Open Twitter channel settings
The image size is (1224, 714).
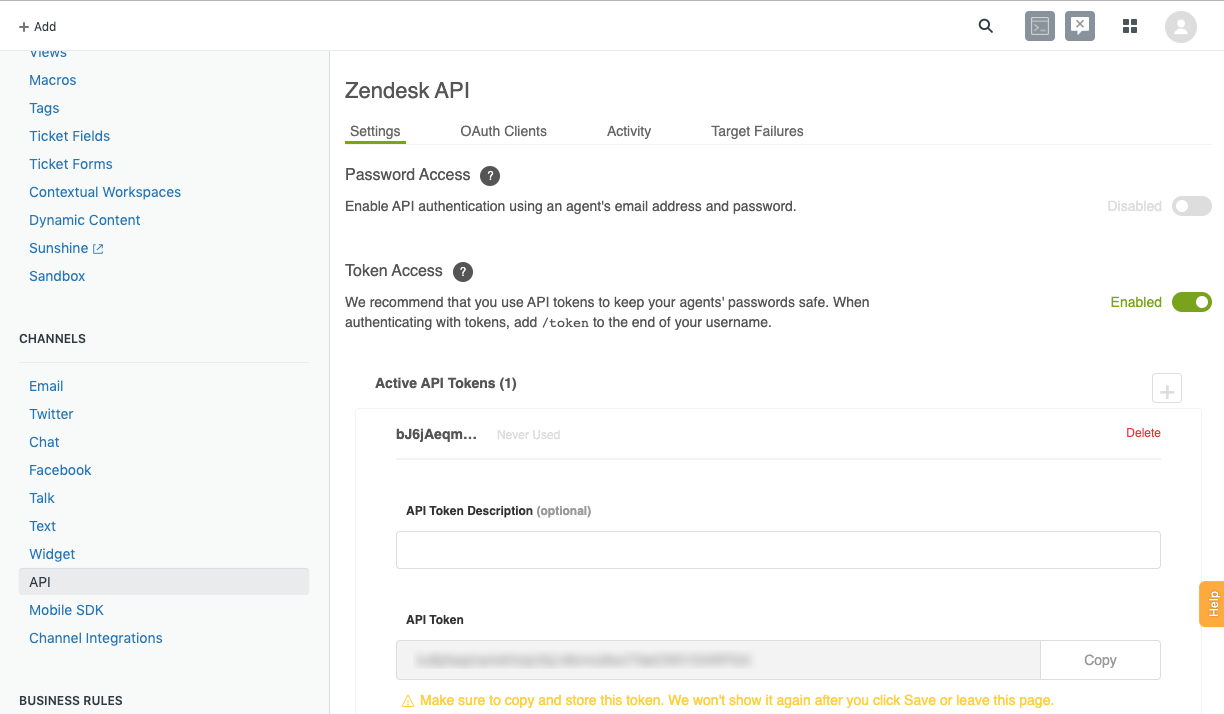[51, 414]
